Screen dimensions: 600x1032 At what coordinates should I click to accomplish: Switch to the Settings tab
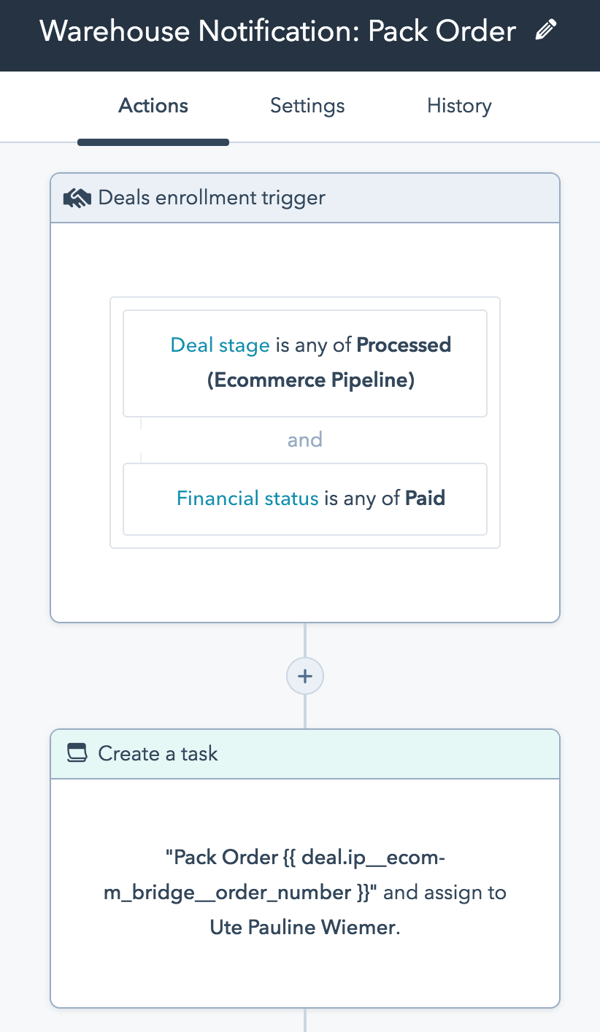point(307,106)
